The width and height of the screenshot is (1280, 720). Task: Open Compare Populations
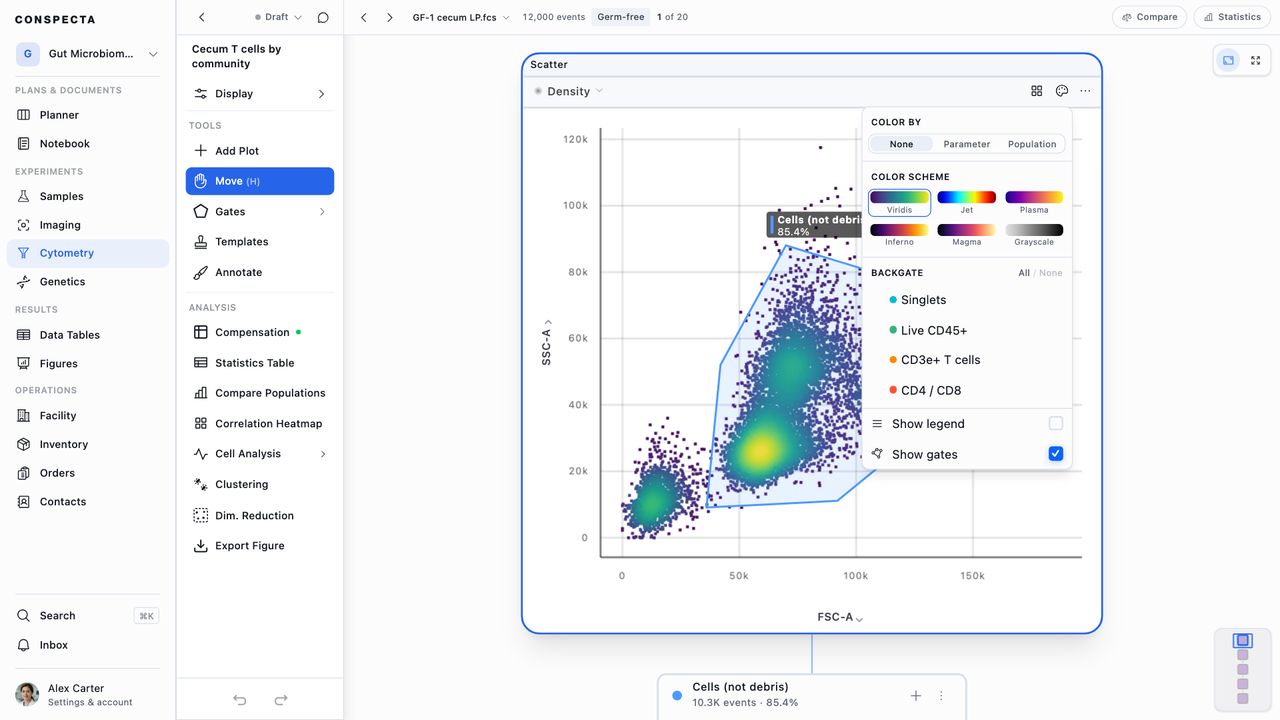click(260, 393)
